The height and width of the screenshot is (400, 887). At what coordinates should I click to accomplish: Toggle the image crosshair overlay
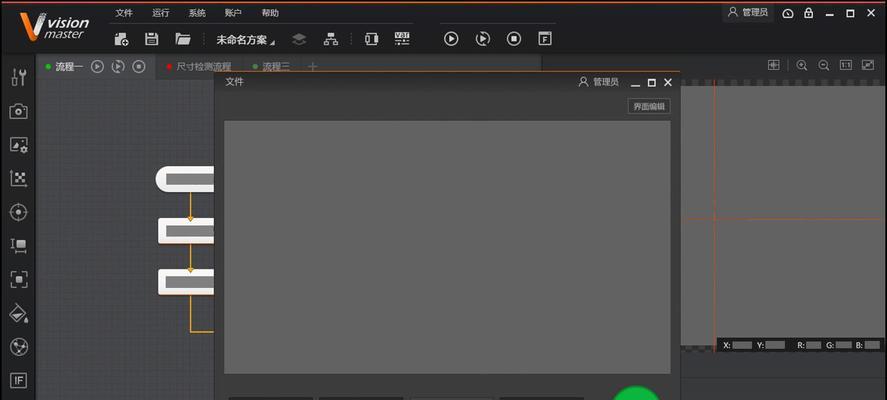click(773, 65)
